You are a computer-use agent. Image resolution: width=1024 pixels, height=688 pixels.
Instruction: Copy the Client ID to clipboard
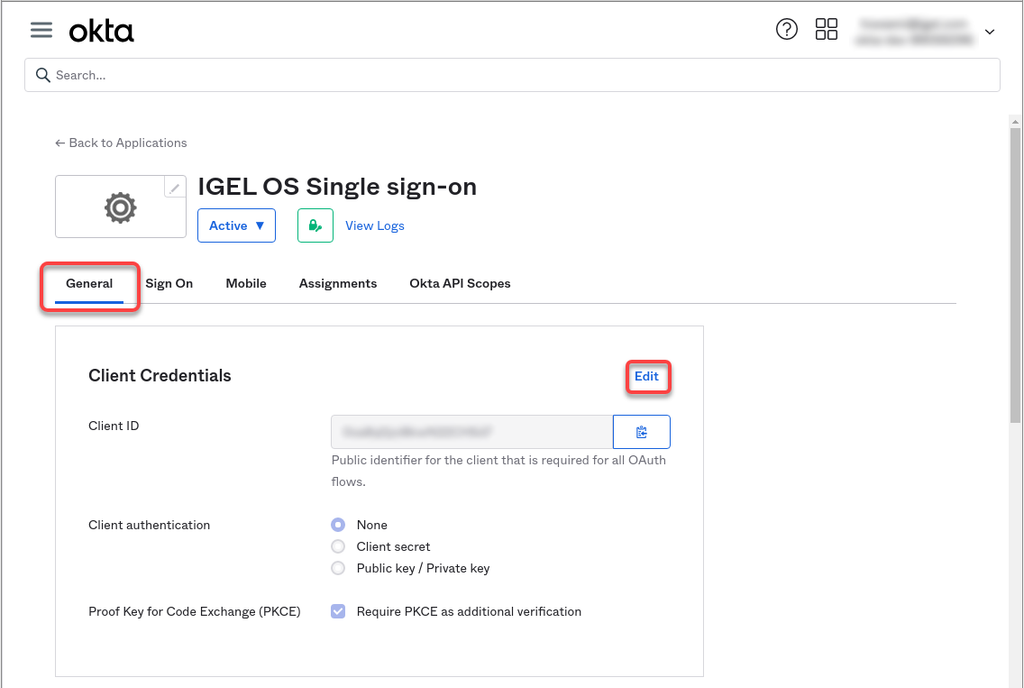(641, 432)
